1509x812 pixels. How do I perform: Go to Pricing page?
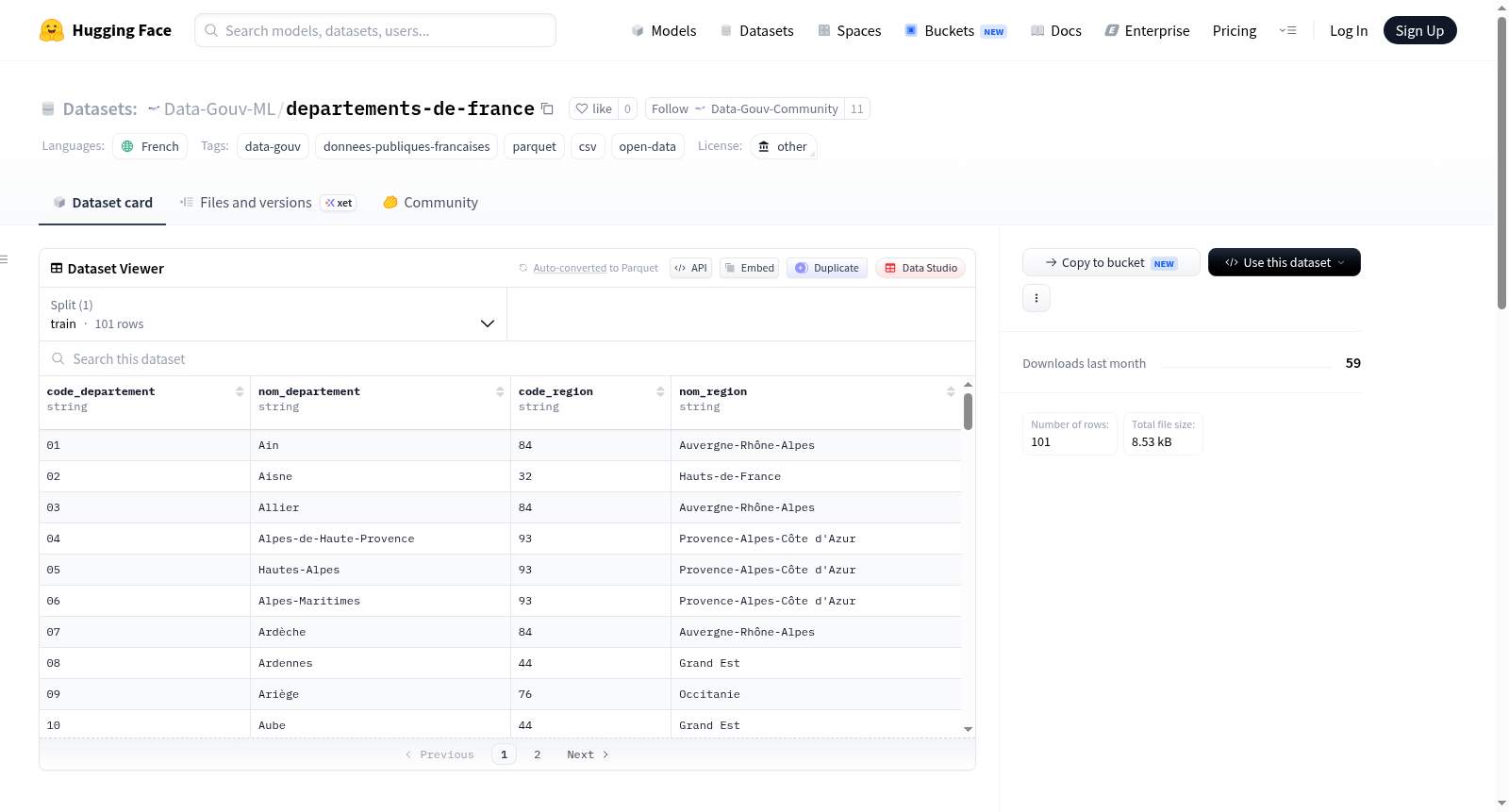pos(1235,30)
